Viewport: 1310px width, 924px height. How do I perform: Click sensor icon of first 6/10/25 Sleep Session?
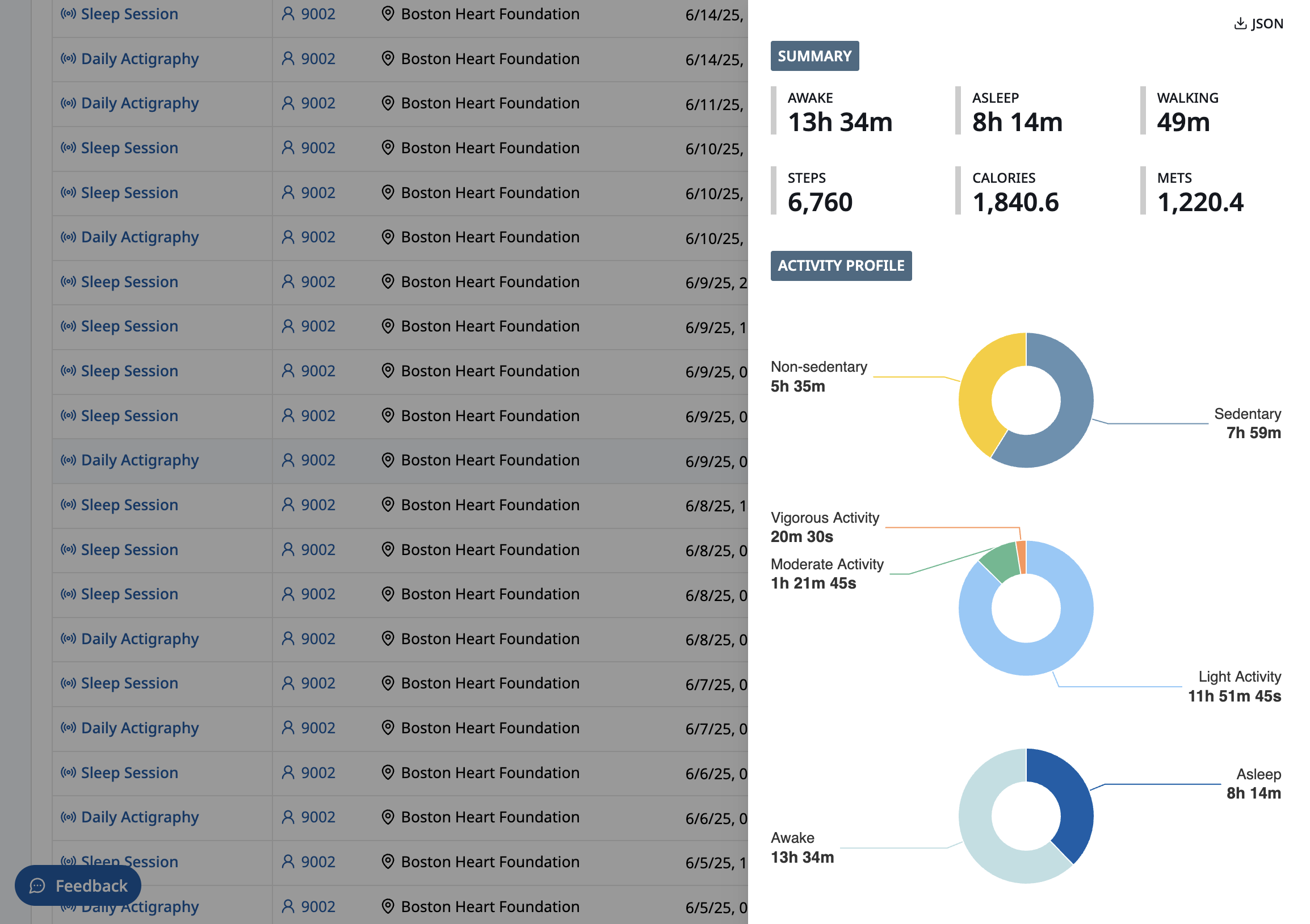pos(69,148)
